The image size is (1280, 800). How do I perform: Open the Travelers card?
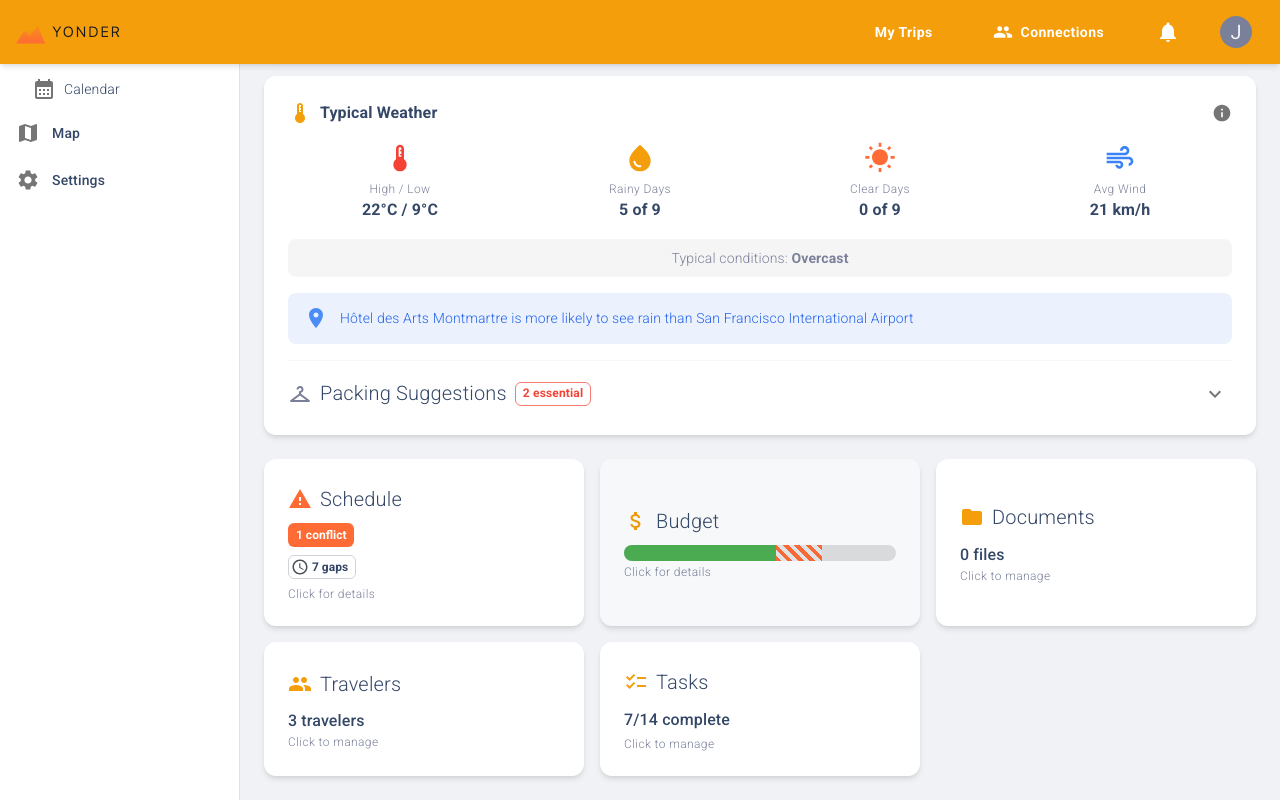pyautogui.click(x=423, y=709)
